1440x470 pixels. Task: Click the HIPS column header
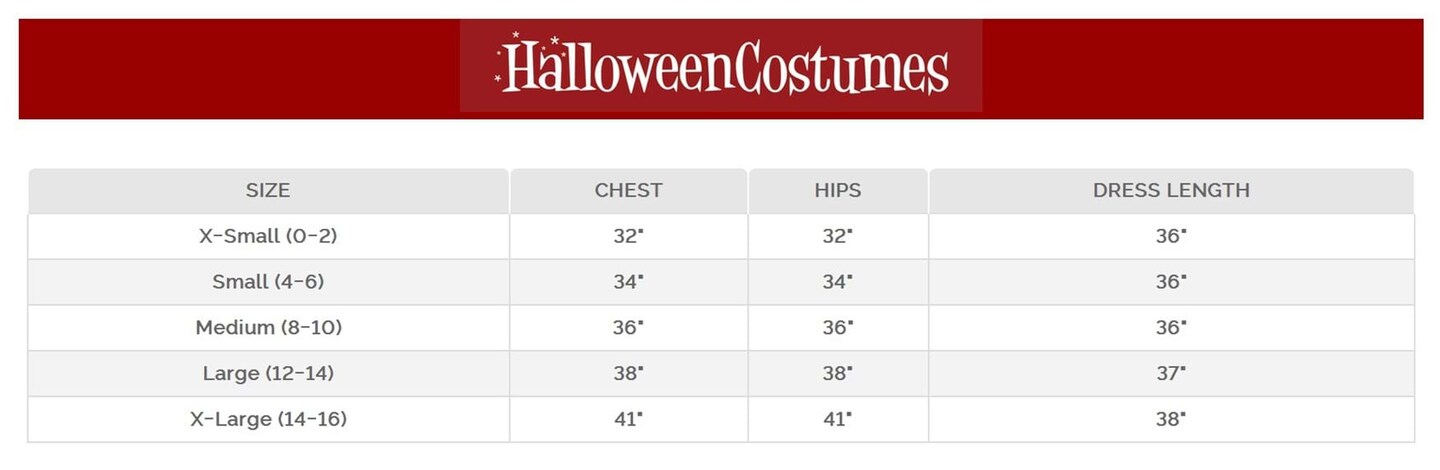pos(838,190)
